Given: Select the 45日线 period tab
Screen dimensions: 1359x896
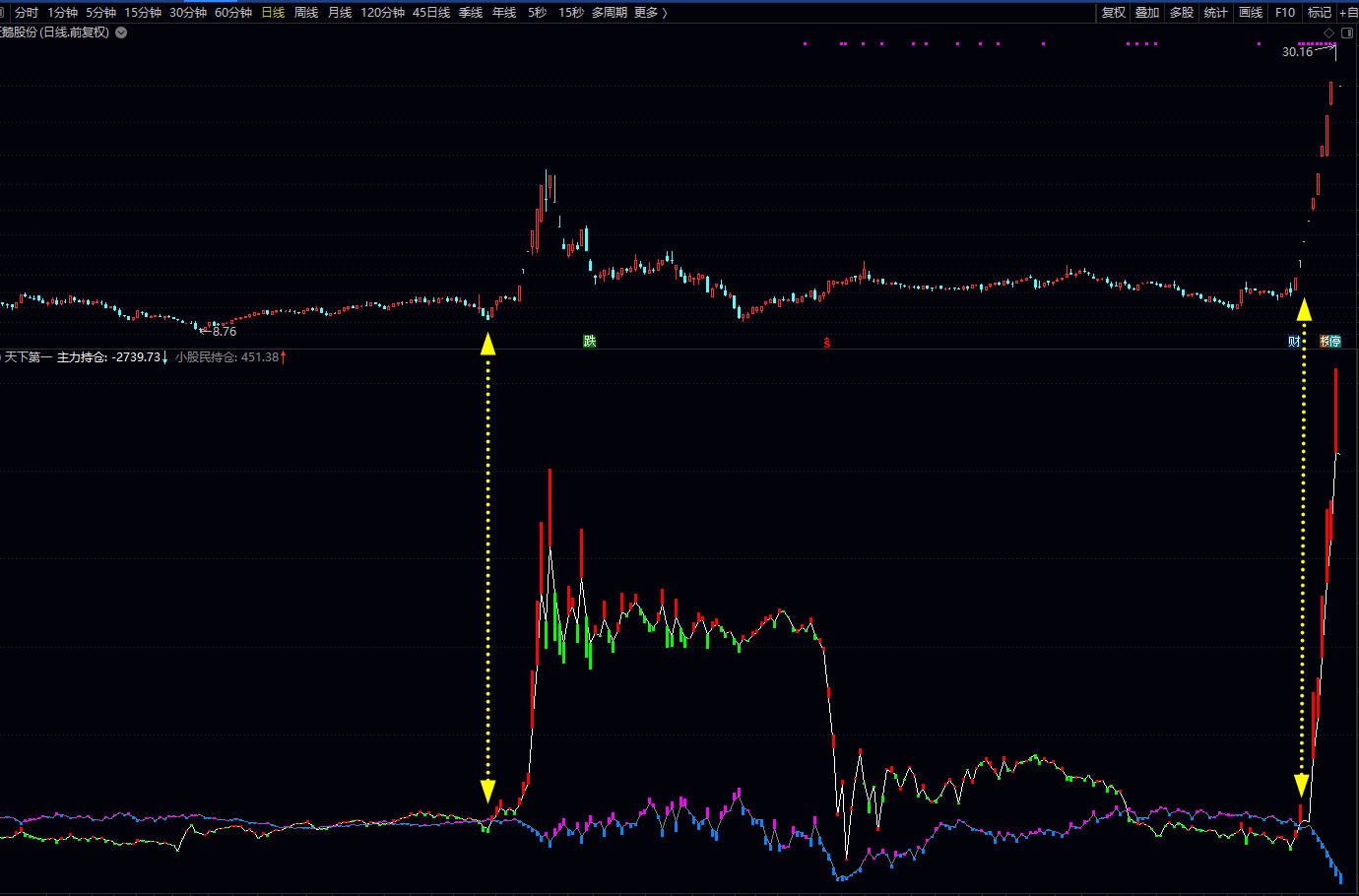Looking at the screenshot, I should [431, 13].
